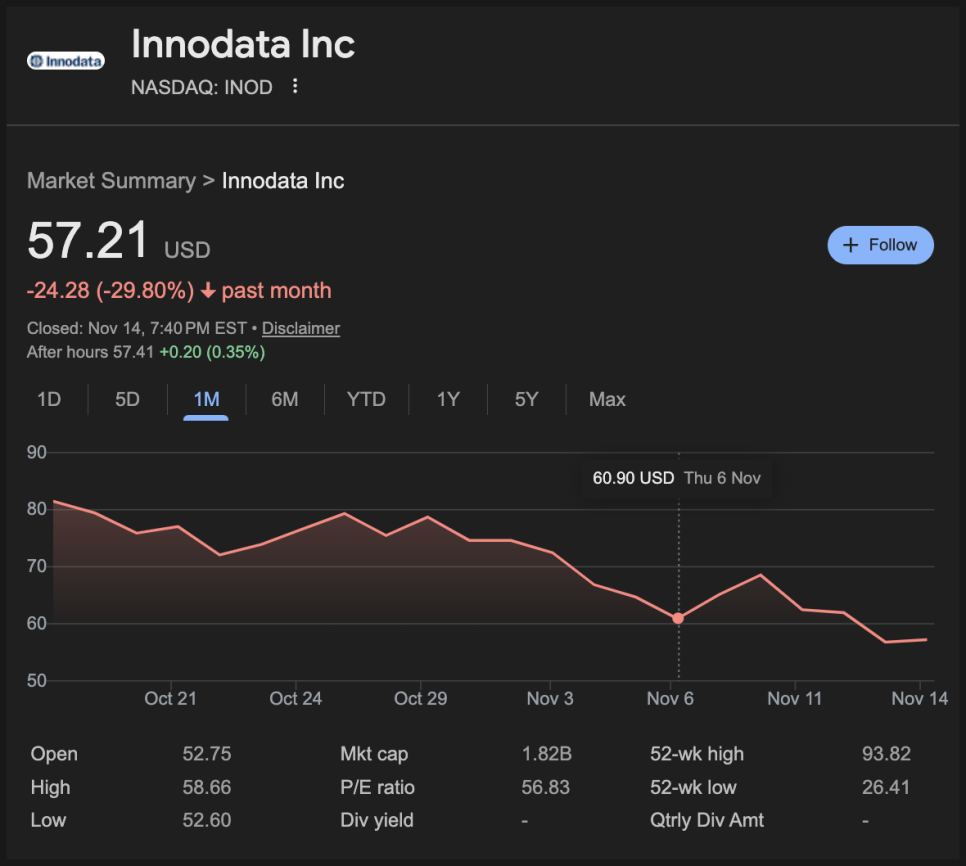Click the Mkt cap value 1.82B
Image resolution: width=966 pixels, height=866 pixels.
click(x=546, y=754)
